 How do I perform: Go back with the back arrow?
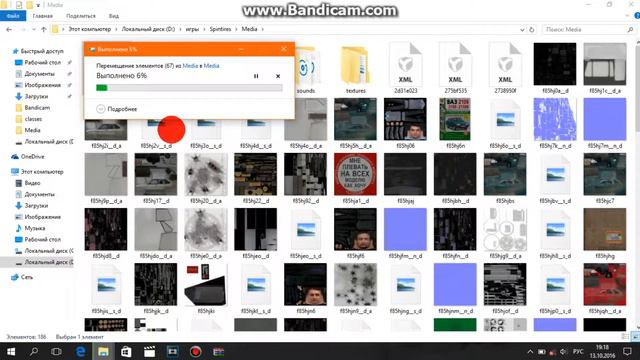coord(9,29)
